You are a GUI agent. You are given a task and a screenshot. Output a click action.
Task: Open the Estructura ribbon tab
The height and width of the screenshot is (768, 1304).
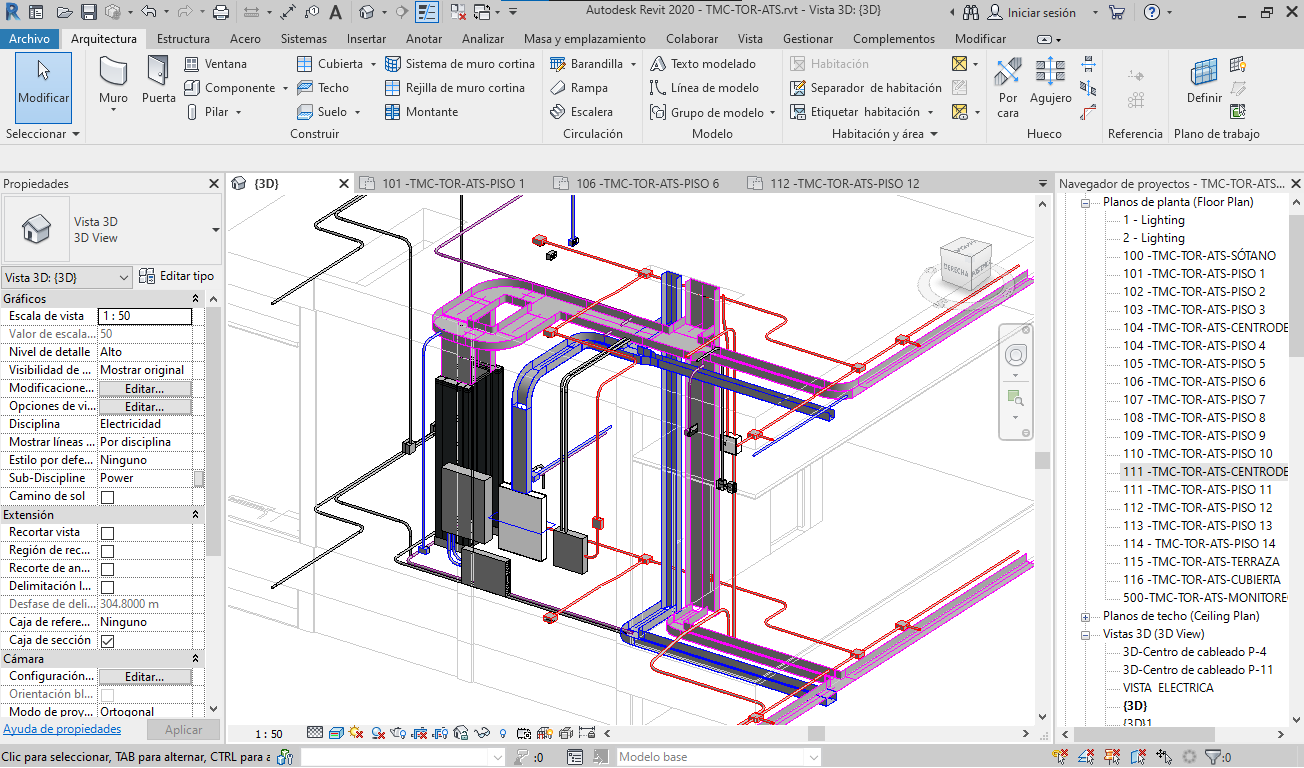click(183, 39)
